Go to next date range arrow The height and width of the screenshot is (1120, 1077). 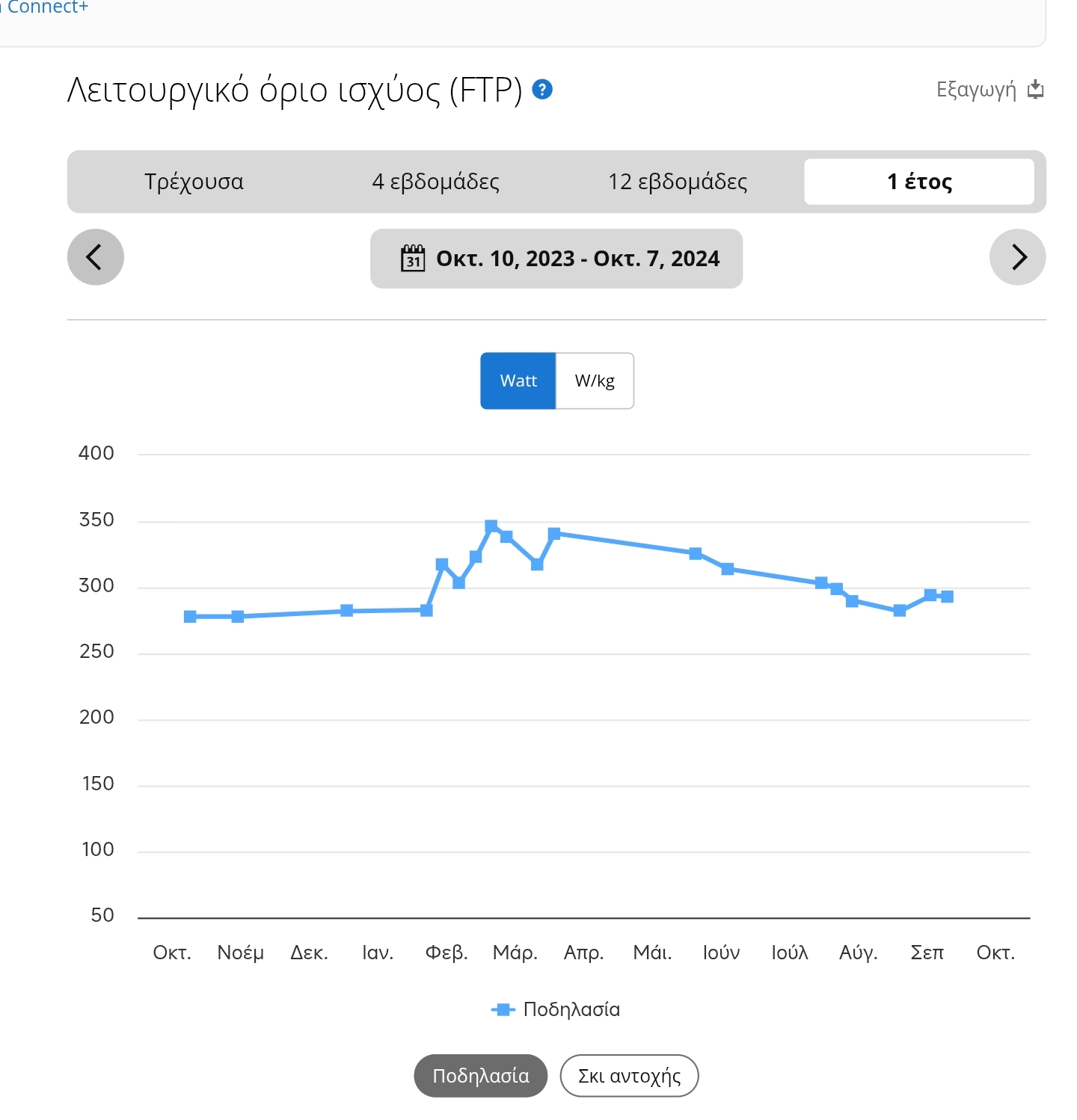click(1017, 257)
